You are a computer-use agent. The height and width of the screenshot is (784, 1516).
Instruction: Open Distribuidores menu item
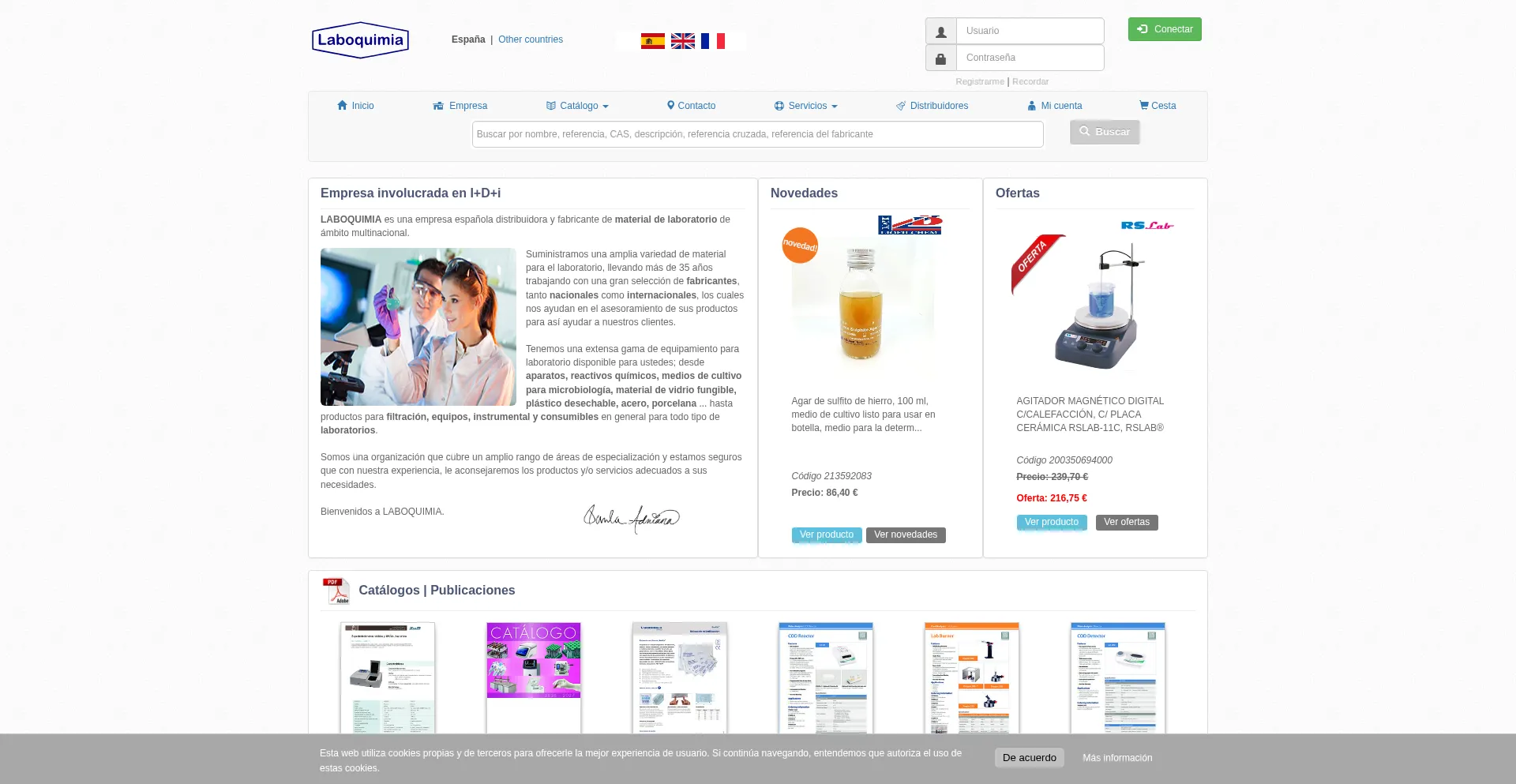[932, 106]
